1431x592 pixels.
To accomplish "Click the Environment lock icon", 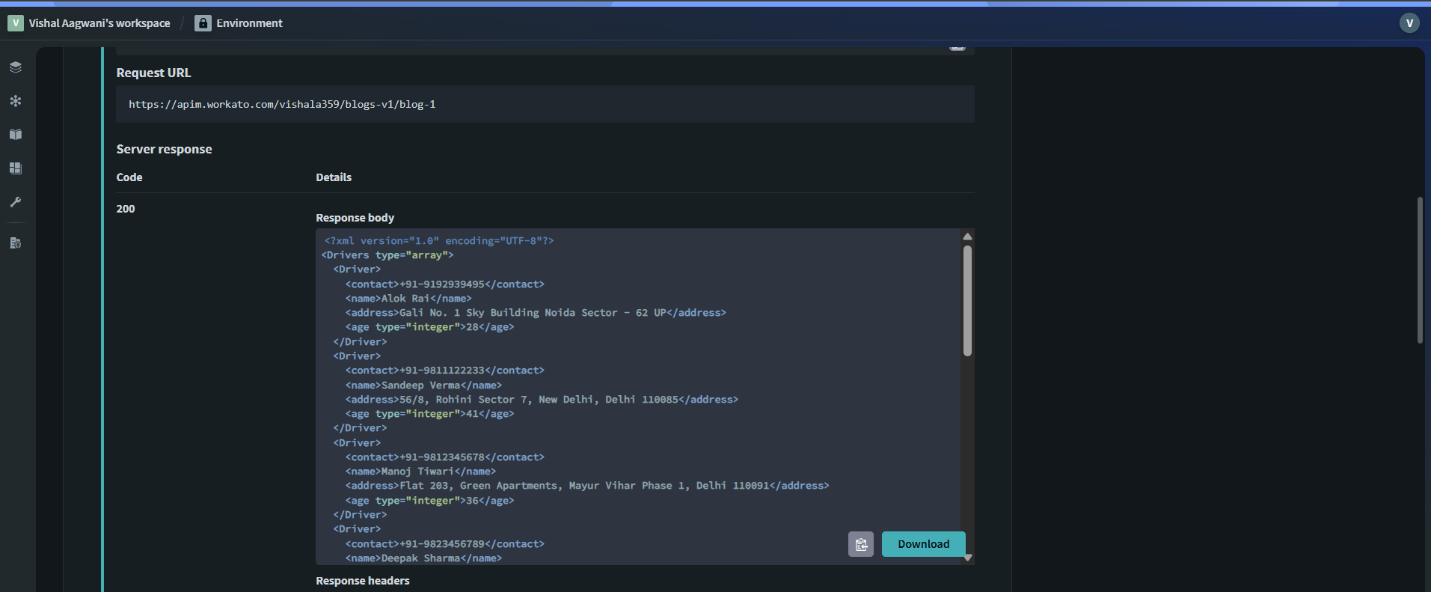I will (x=203, y=23).
